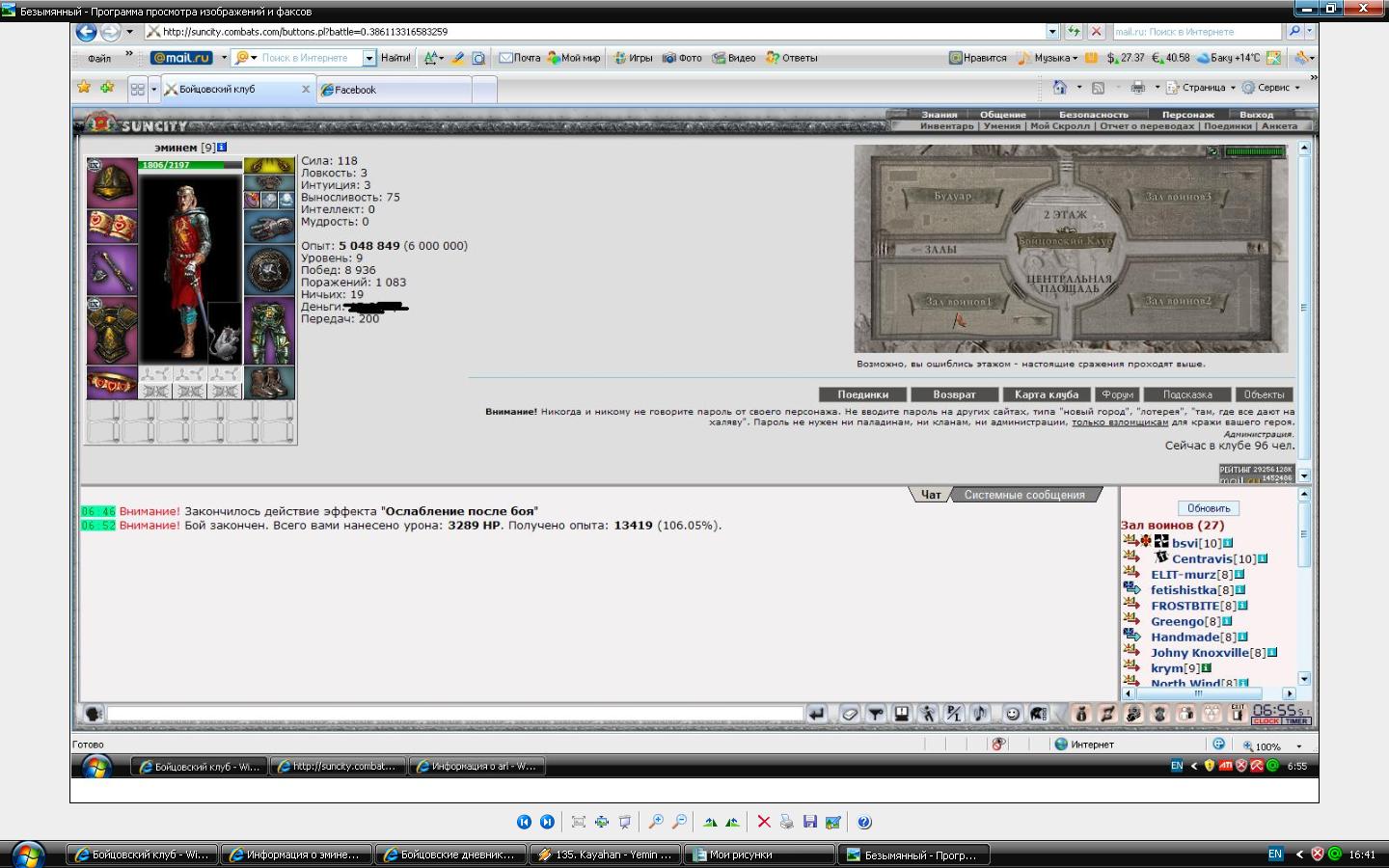Click the eraser clear-chat icon
The image size is (1389, 868).
pos(850,714)
